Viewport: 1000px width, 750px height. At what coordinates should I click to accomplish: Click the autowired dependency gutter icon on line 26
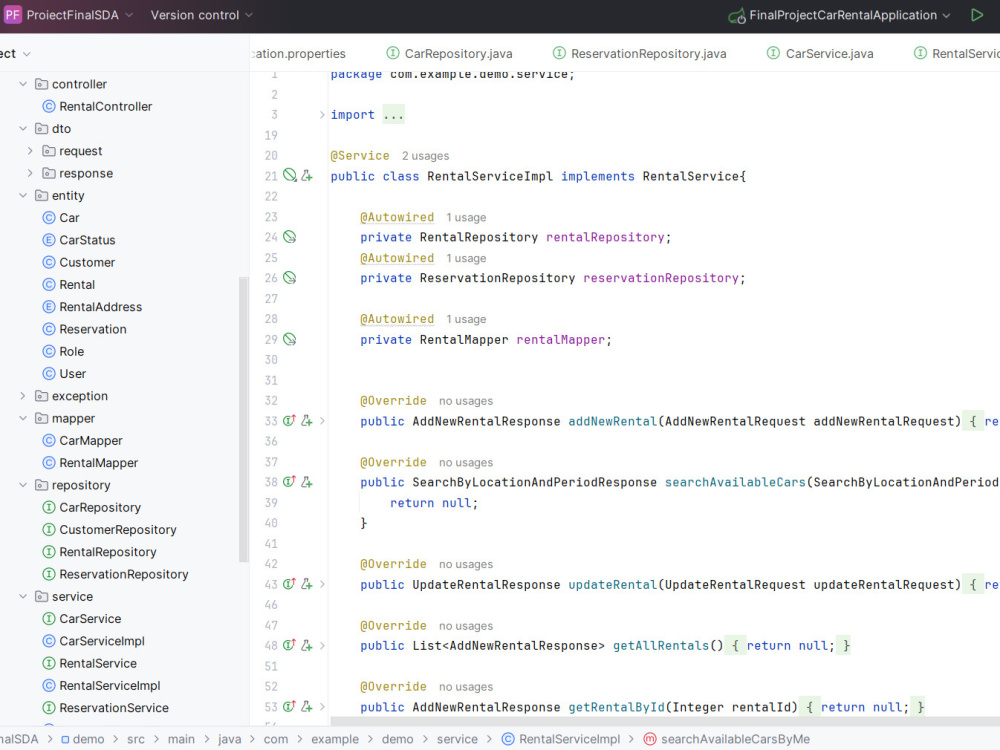pyautogui.click(x=290, y=278)
